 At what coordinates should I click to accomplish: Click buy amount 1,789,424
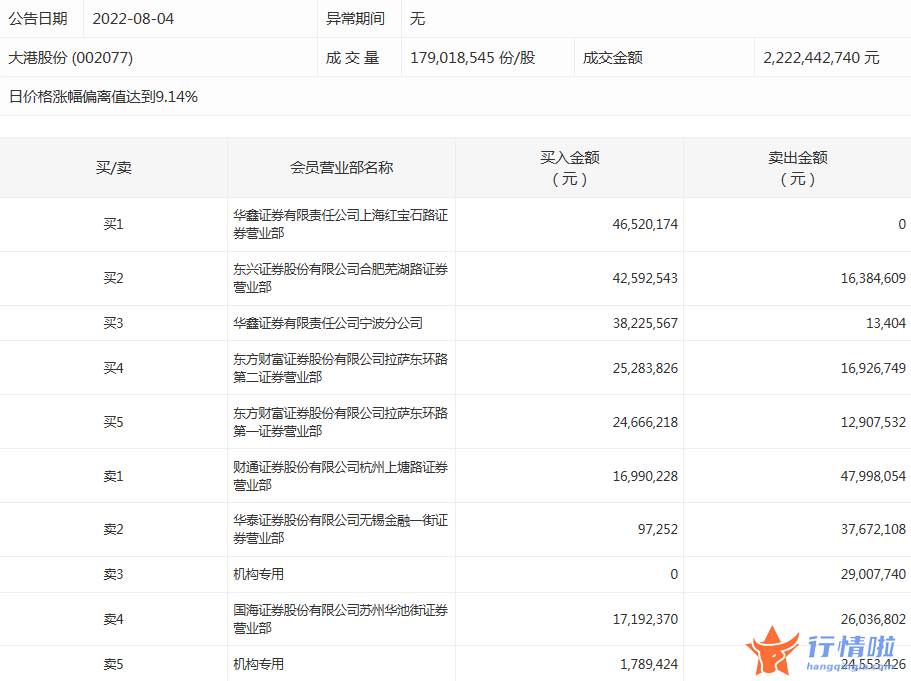coord(648,664)
